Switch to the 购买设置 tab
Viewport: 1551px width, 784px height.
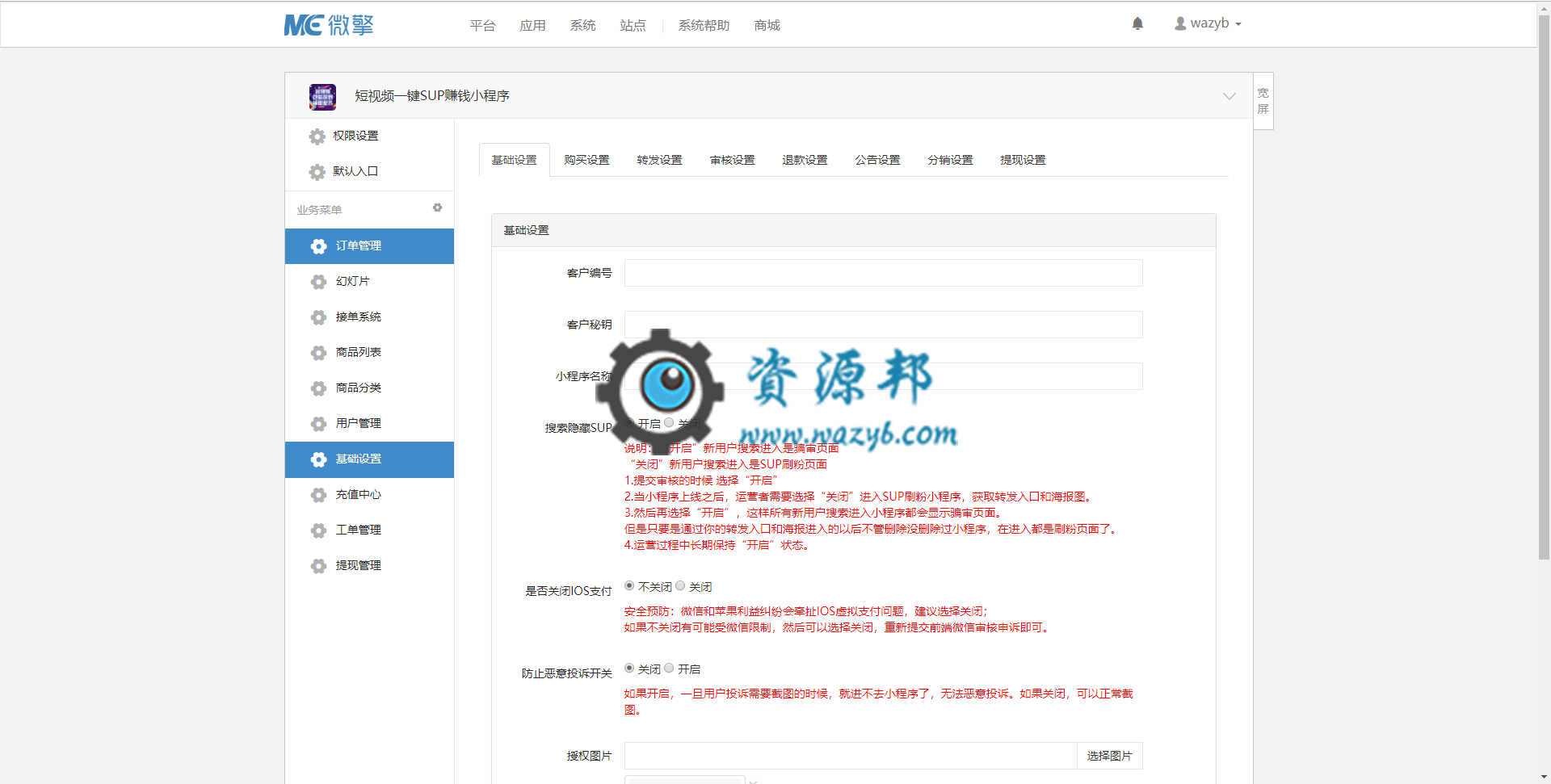click(587, 160)
